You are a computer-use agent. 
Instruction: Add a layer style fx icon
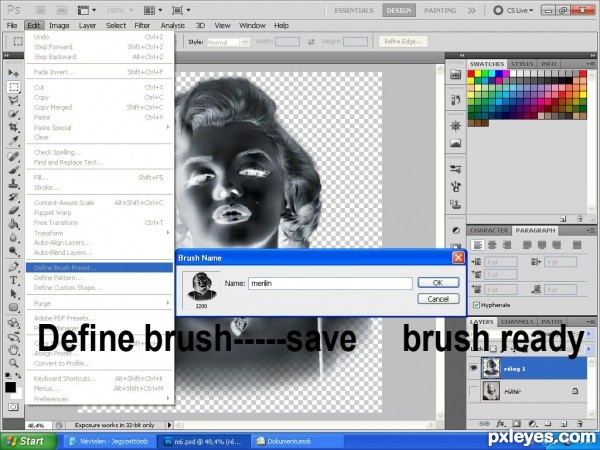click(500, 424)
